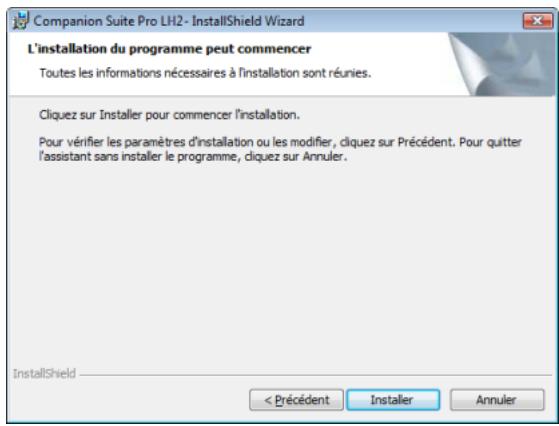
Task: Click the separator line beside InstallShield
Action: click(x=316, y=375)
